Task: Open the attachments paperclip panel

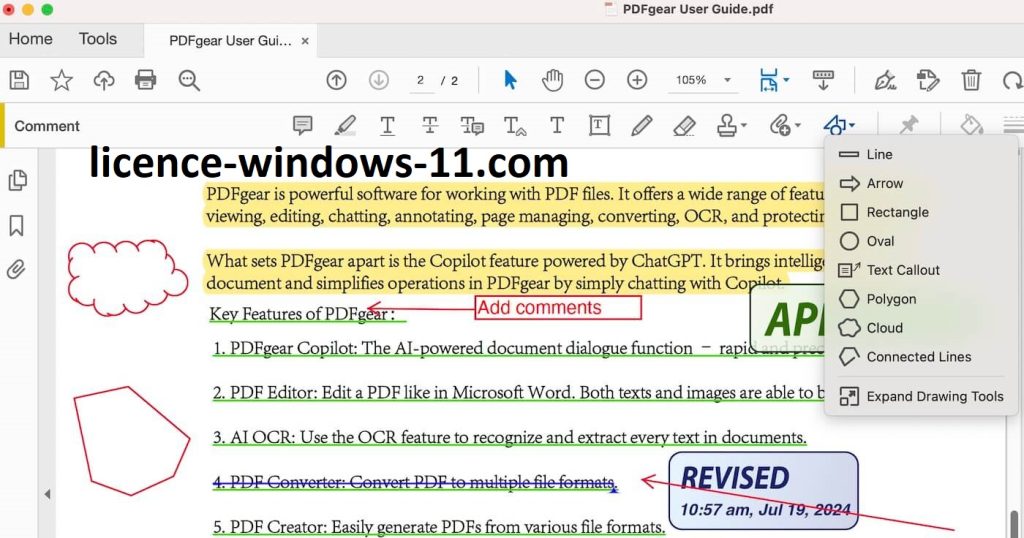Action: [17, 269]
